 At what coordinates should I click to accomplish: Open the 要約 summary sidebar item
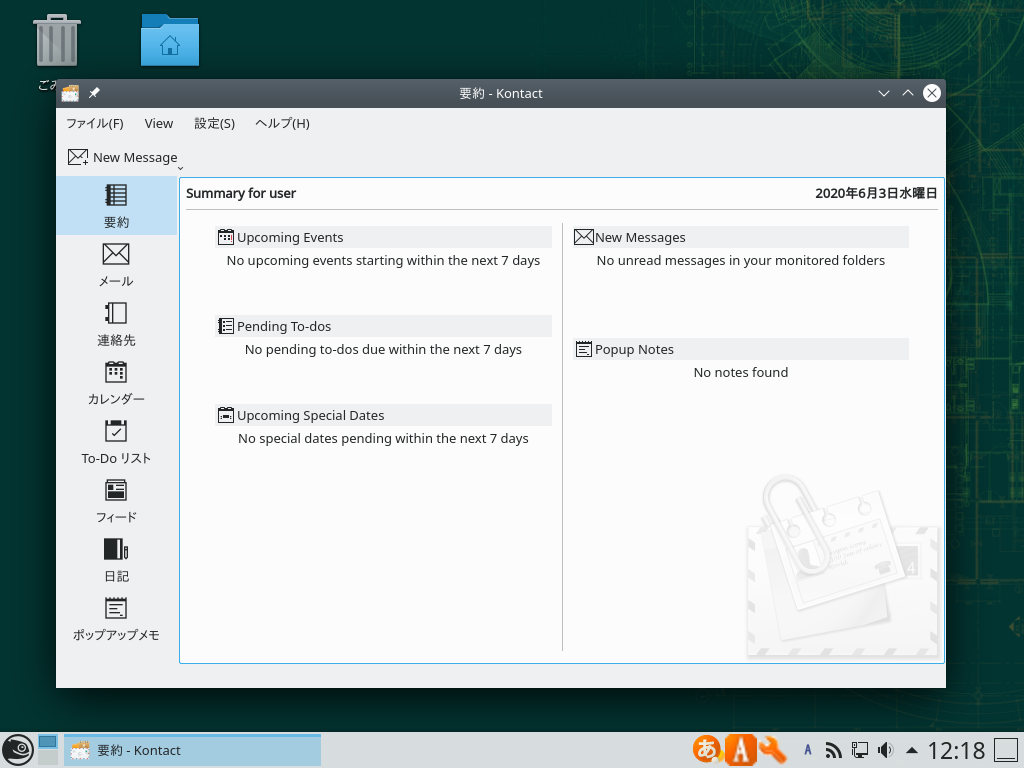click(x=116, y=206)
